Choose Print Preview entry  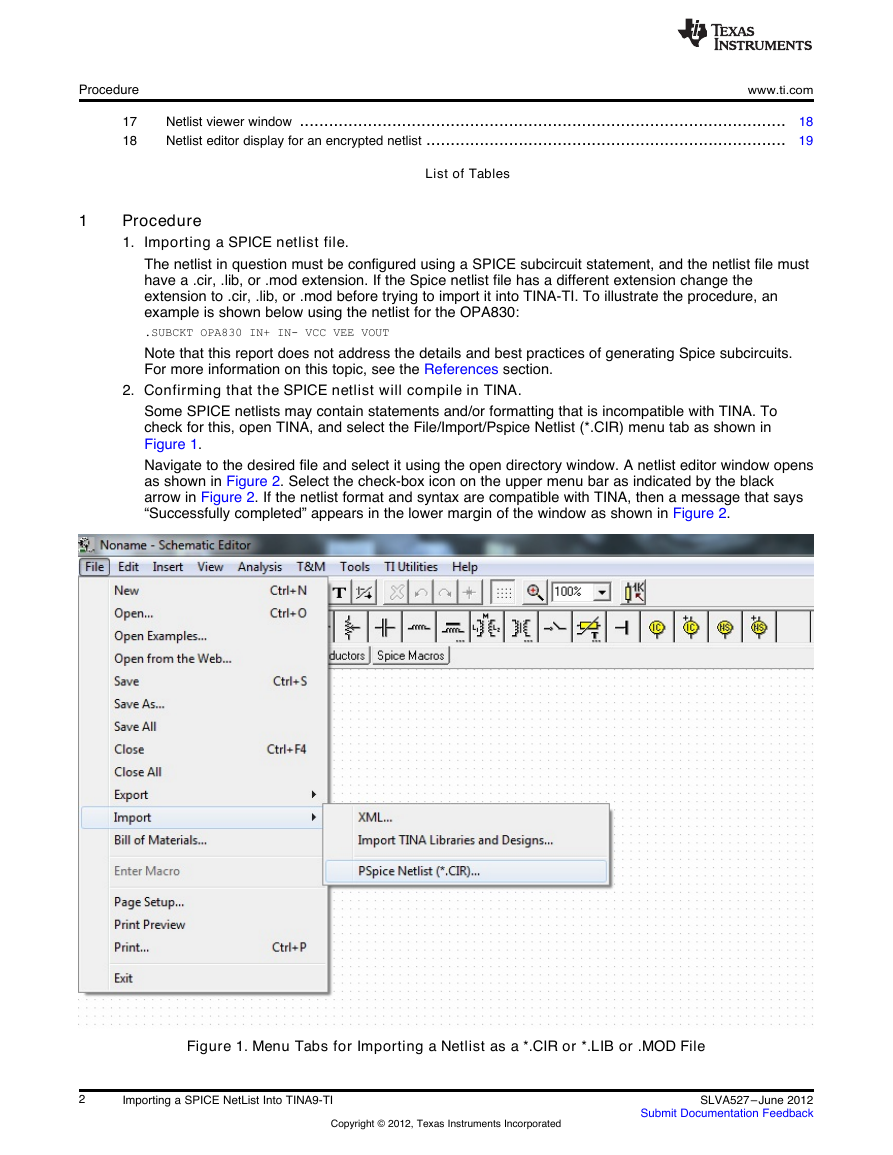click(203, 925)
